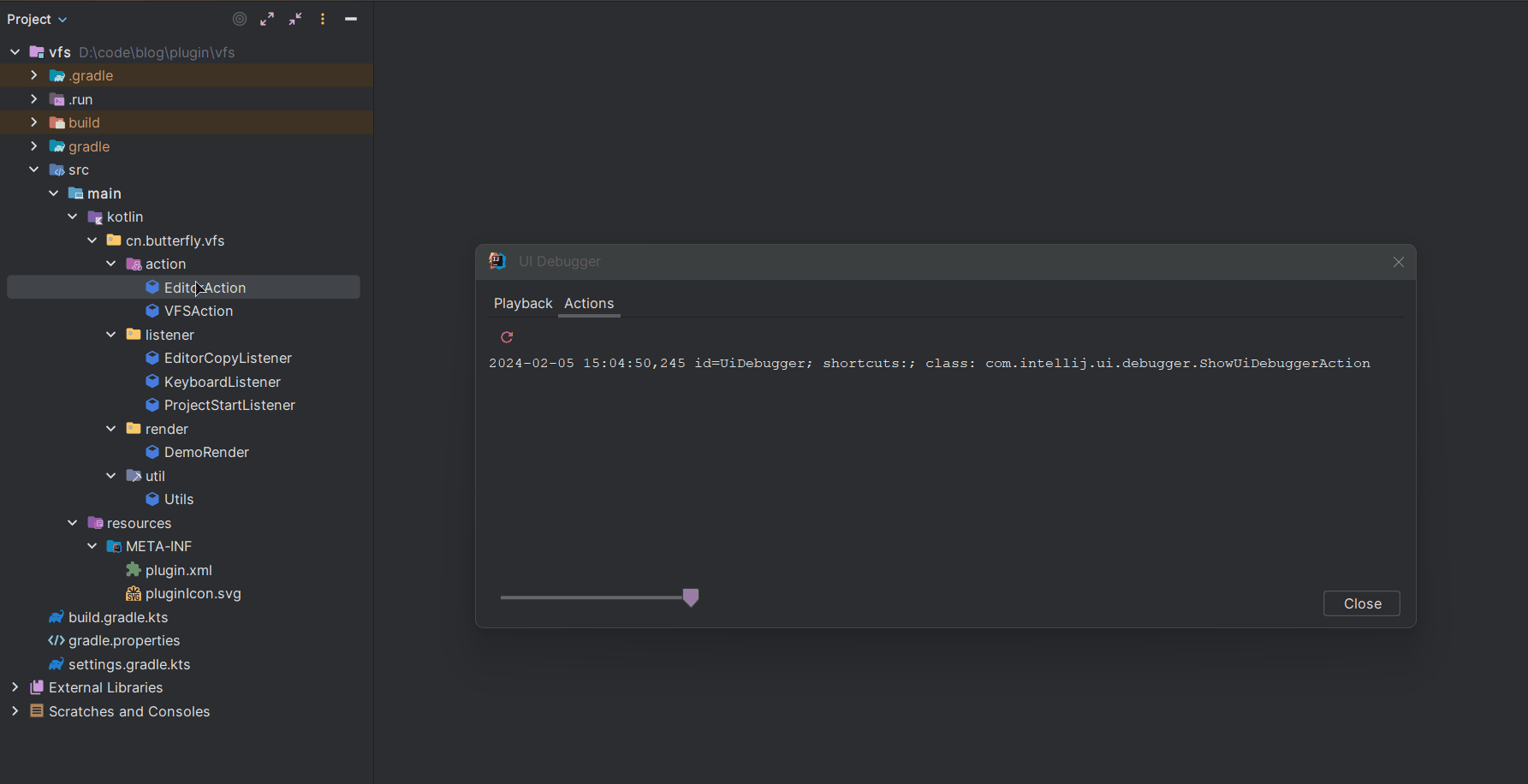The height and width of the screenshot is (784, 1528).
Task: Click the vfs path D:\code\blog\plugin\vfs
Action: pyautogui.click(x=157, y=52)
